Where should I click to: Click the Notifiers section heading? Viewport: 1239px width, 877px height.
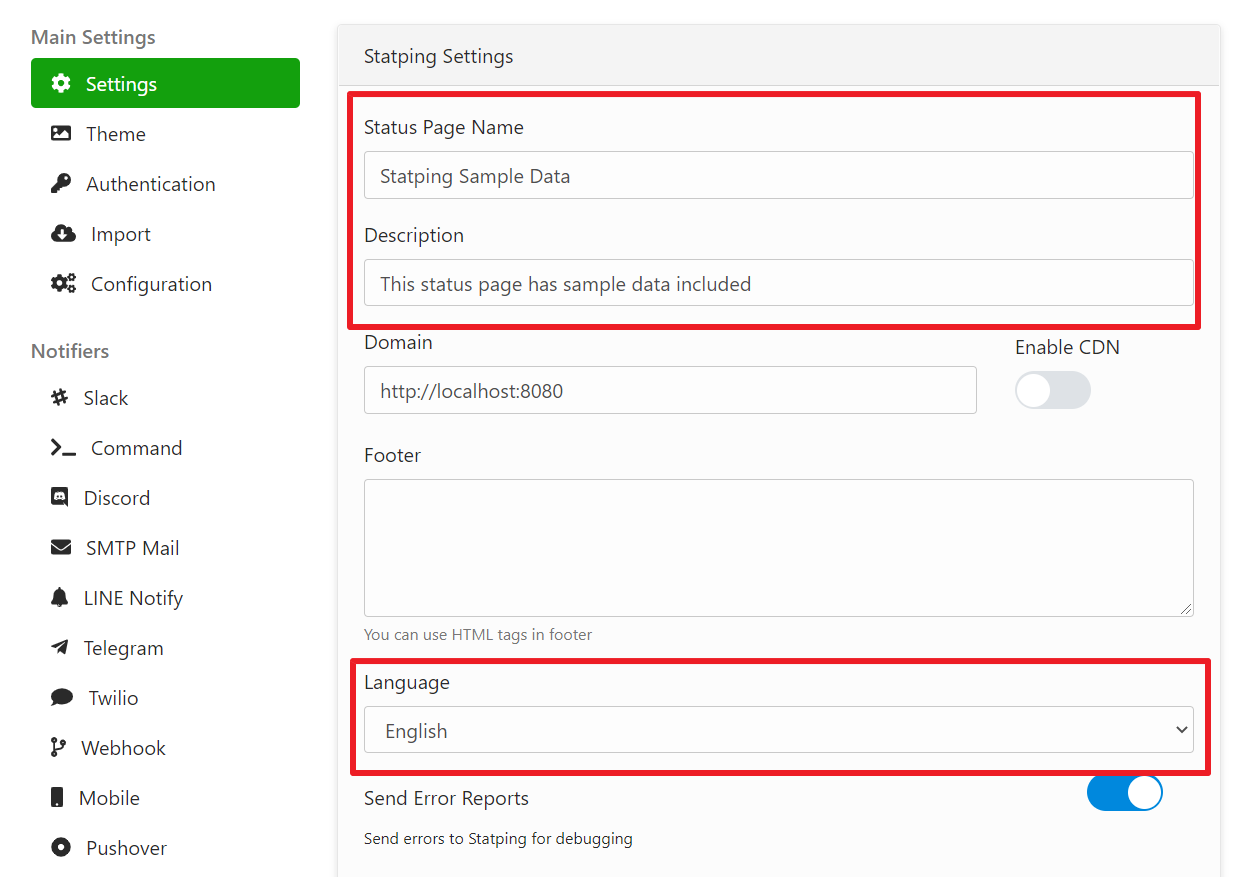pos(70,351)
